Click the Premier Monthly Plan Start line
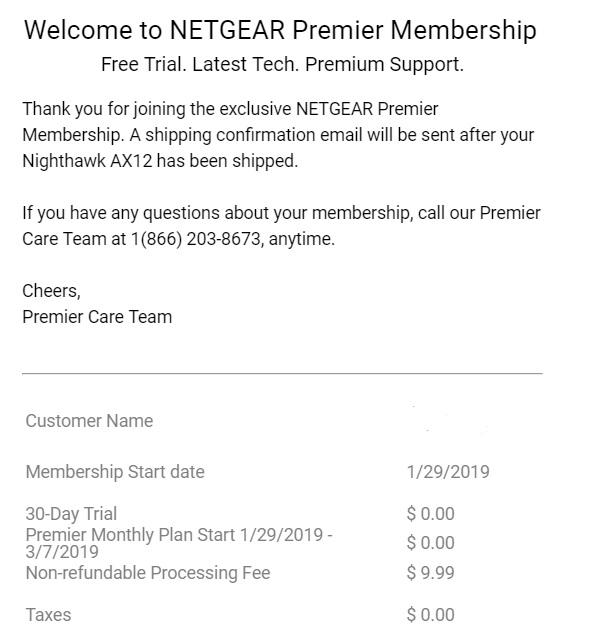Viewport: 590px width, 643px height. point(179,543)
